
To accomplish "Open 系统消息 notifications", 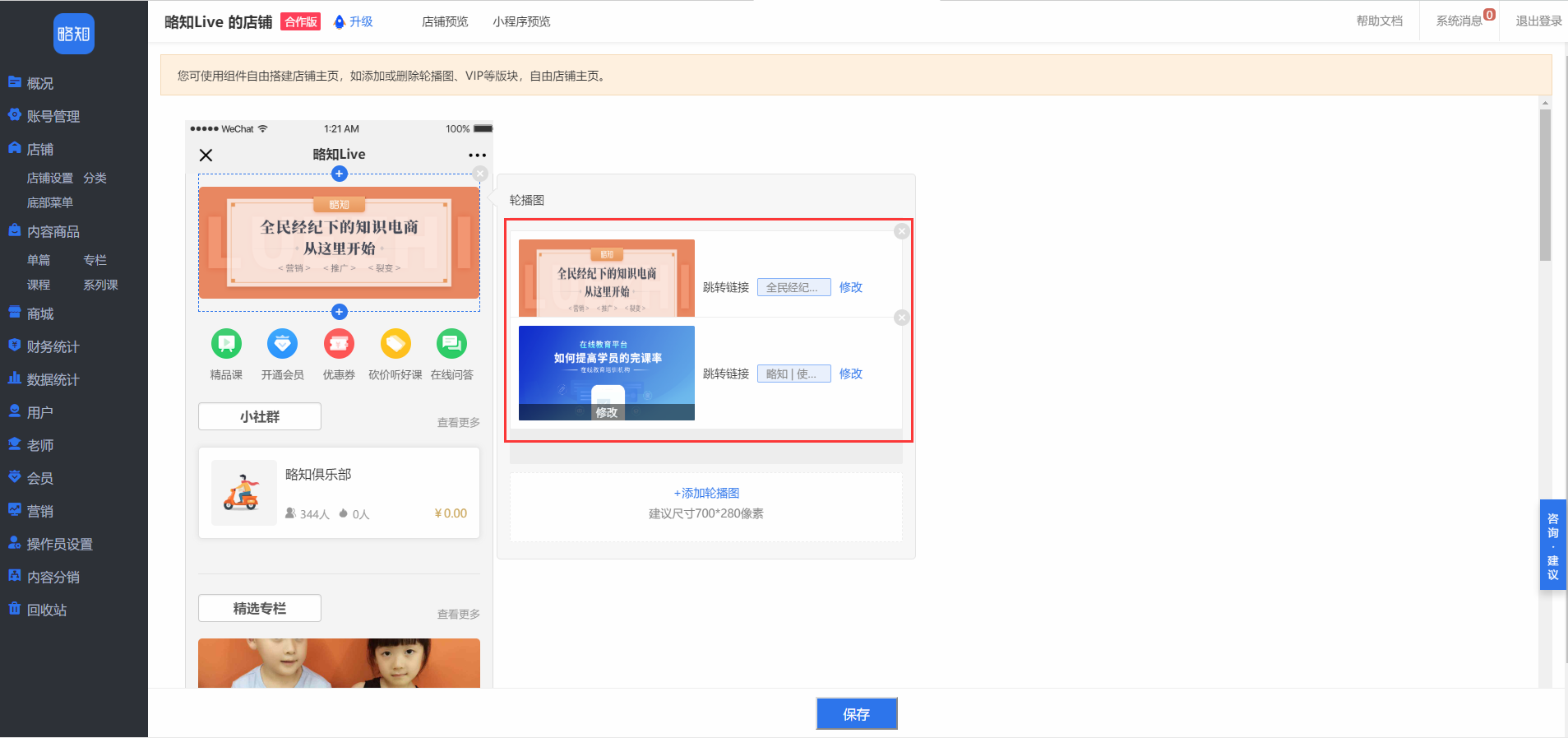I will tap(1459, 21).
